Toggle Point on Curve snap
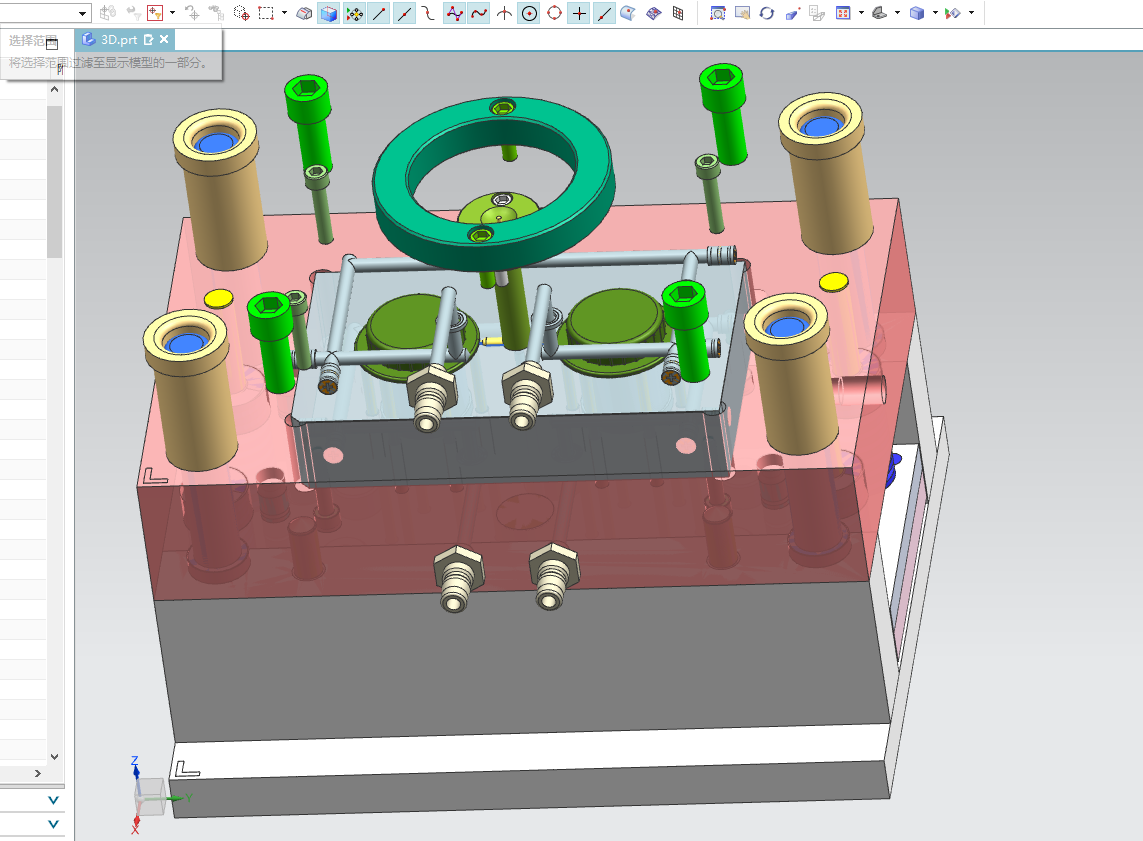The width and height of the screenshot is (1143, 841). click(x=604, y=13)
